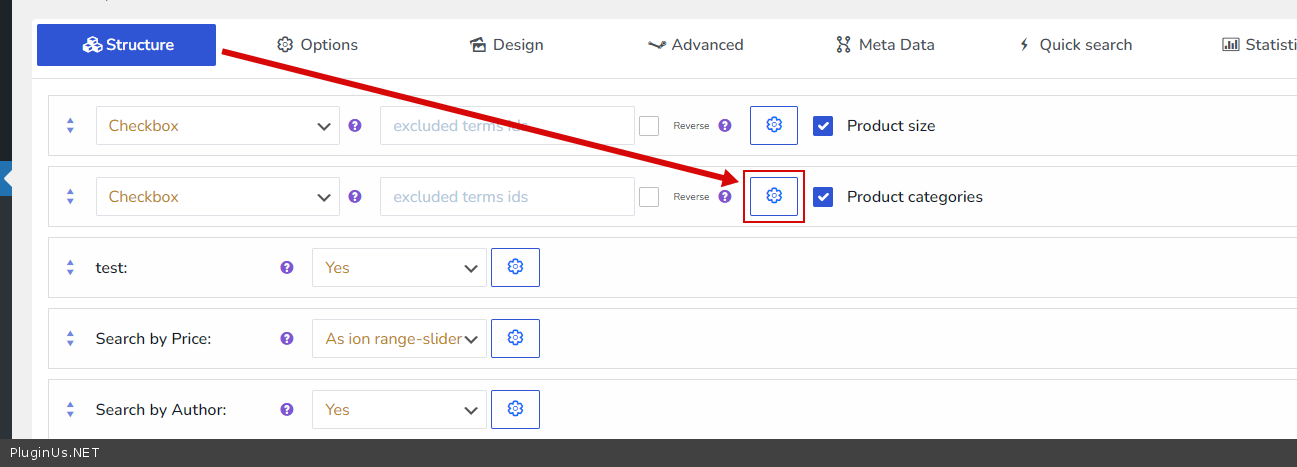This screenshot has width=1297, height=467.
Task: Open the Meta Data tab
Action: pos(885,45)
